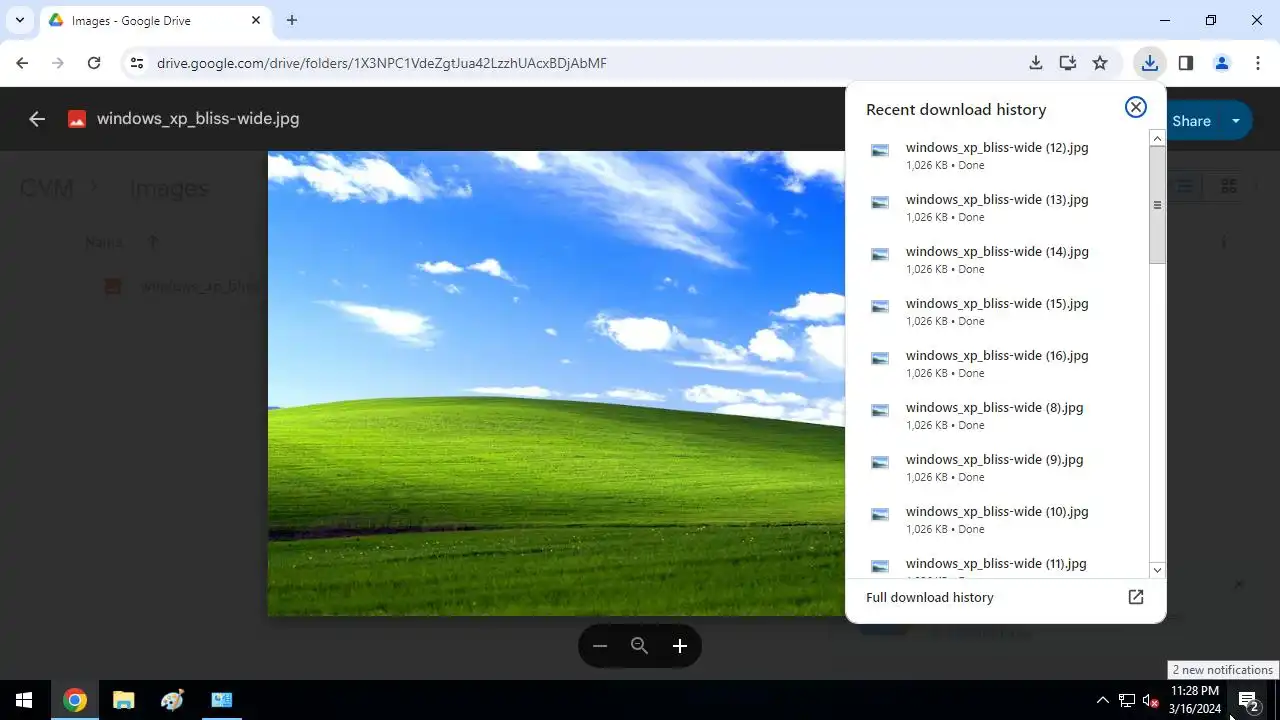
Task: Expand the Share dropdown arrow
Action: pyautogui.click(x=1236, y=121)
